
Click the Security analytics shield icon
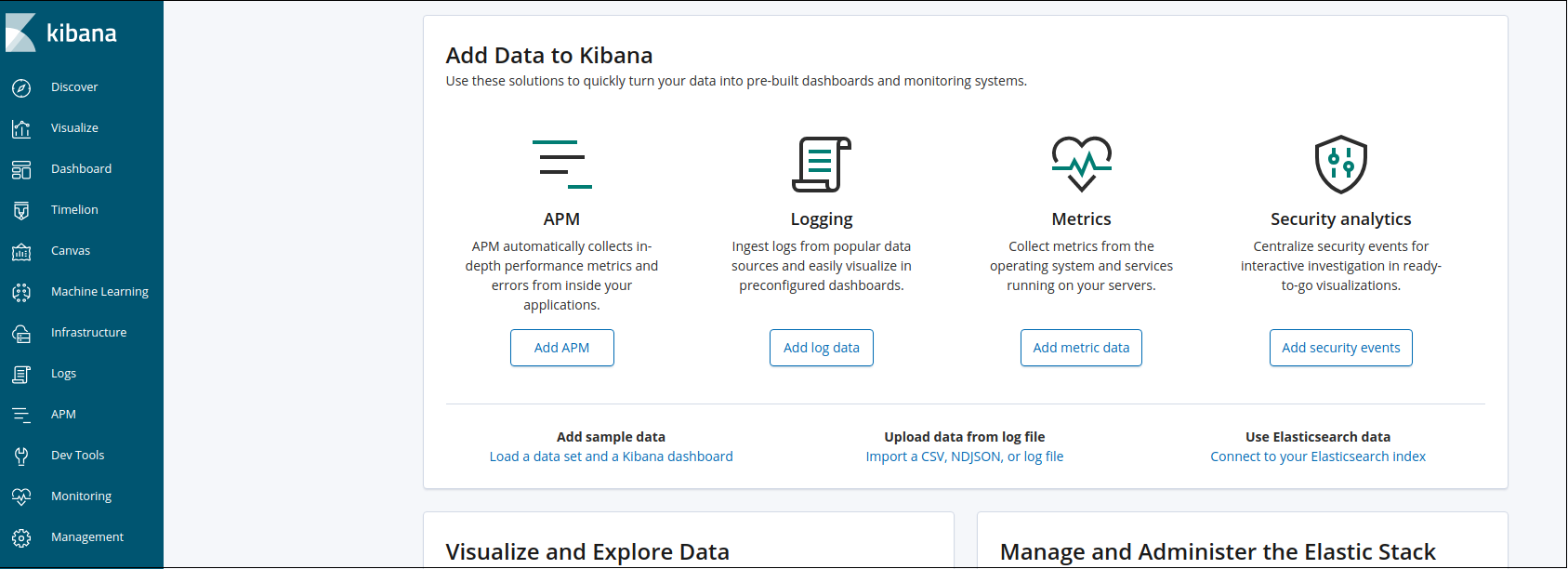pyautogui.click(x=1341, y=164)
